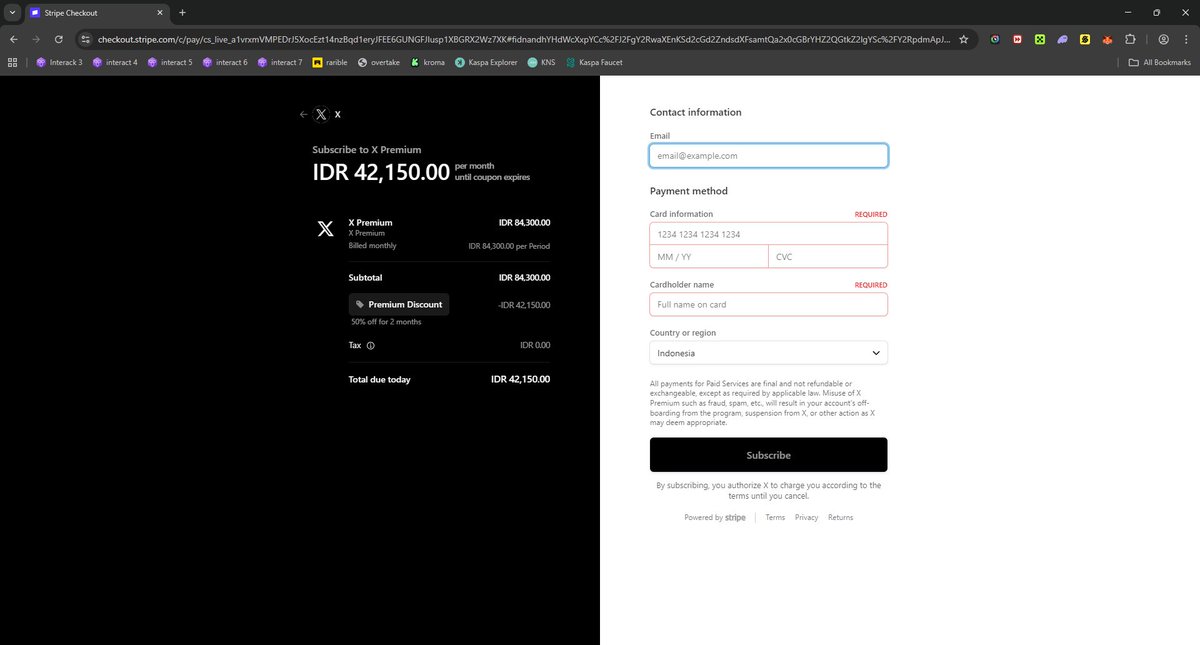Reload the Stripe Checkout page

pyautogui.click(x=58, y=39)
